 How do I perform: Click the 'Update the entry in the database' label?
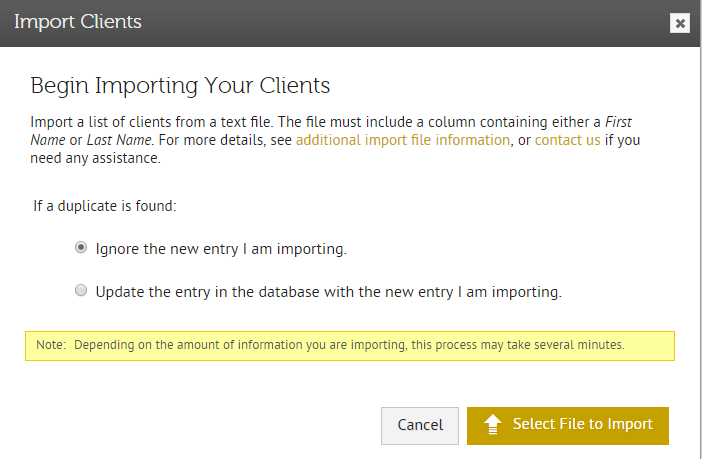click(x=328, y=293)
